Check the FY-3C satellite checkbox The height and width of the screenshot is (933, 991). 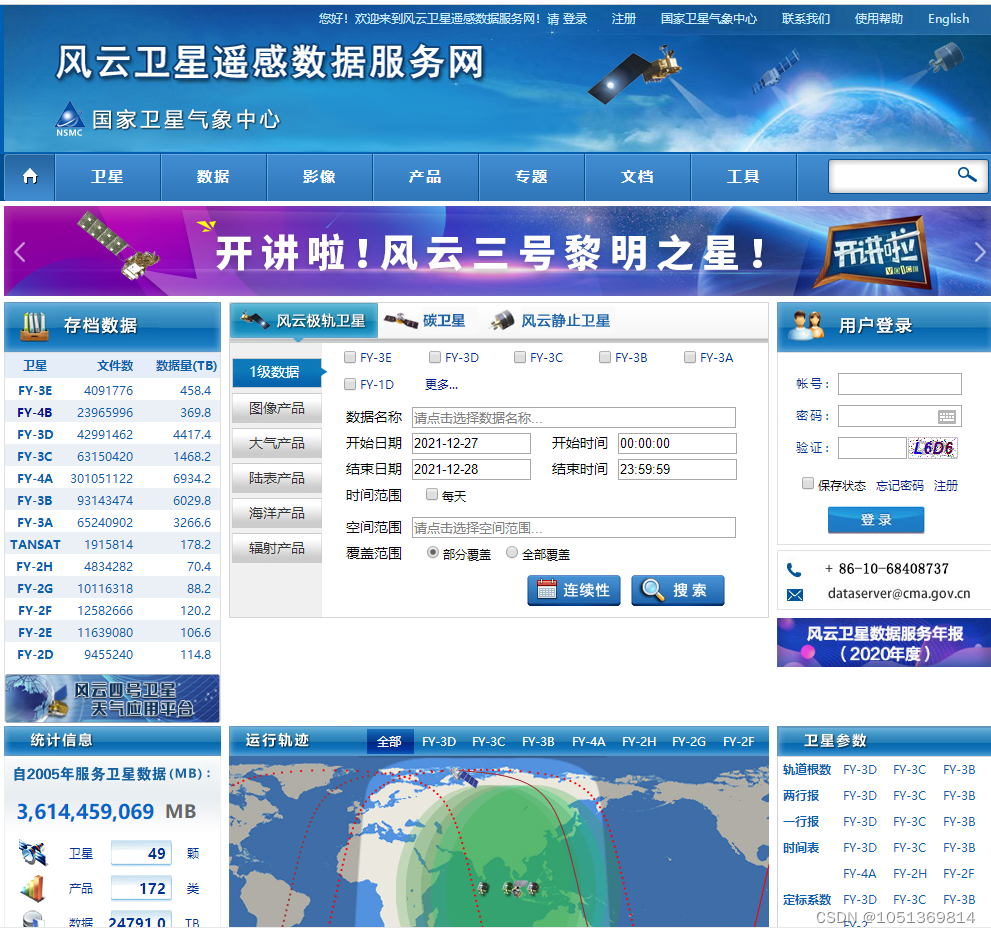coord(520,357)
